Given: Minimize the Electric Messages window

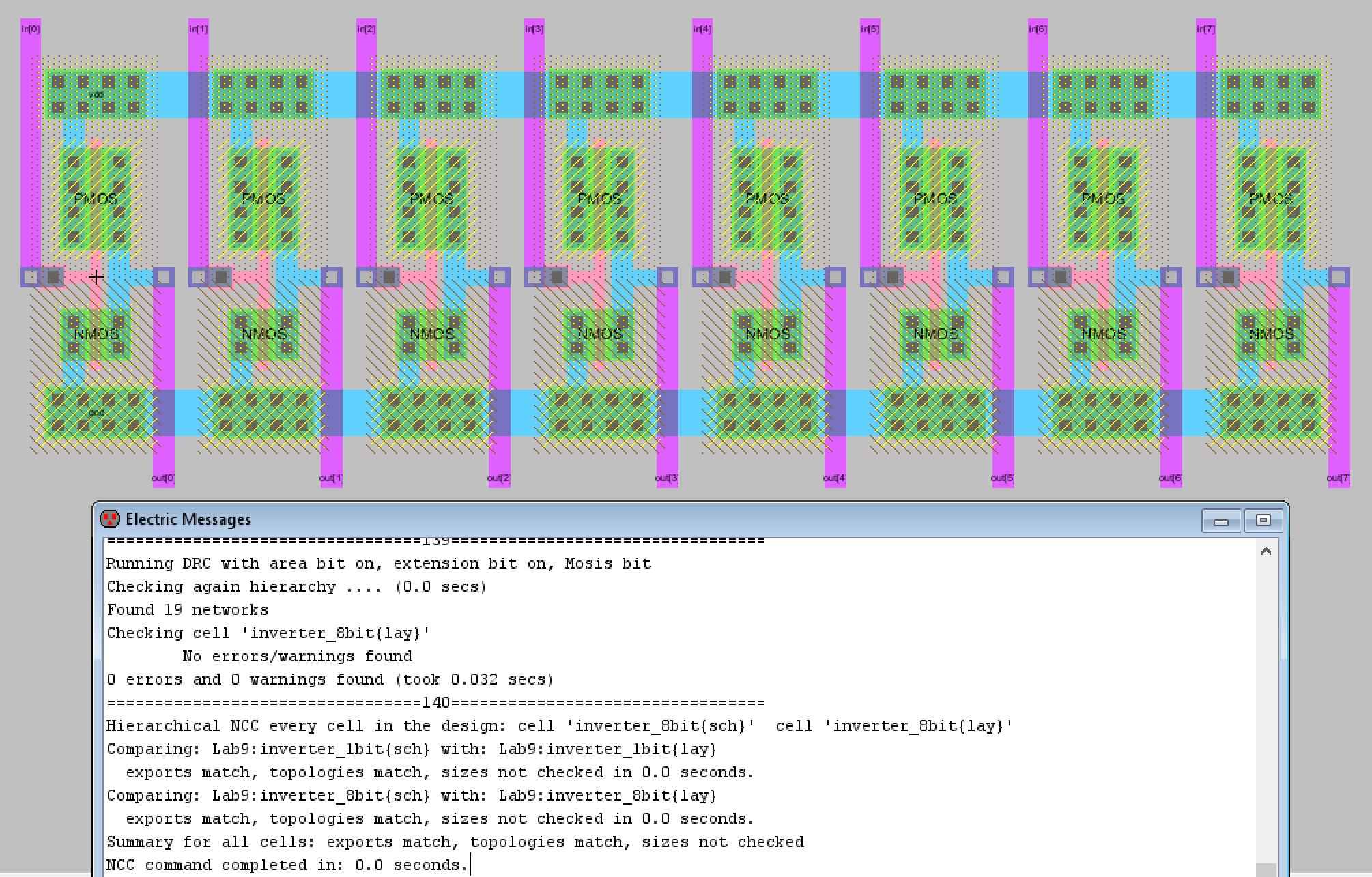Looking at the screenshot, I should (x=1221, y=521).
